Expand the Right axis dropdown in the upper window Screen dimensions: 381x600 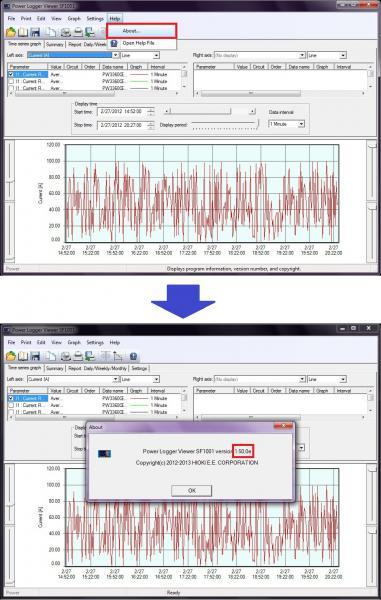click(302, 55)
